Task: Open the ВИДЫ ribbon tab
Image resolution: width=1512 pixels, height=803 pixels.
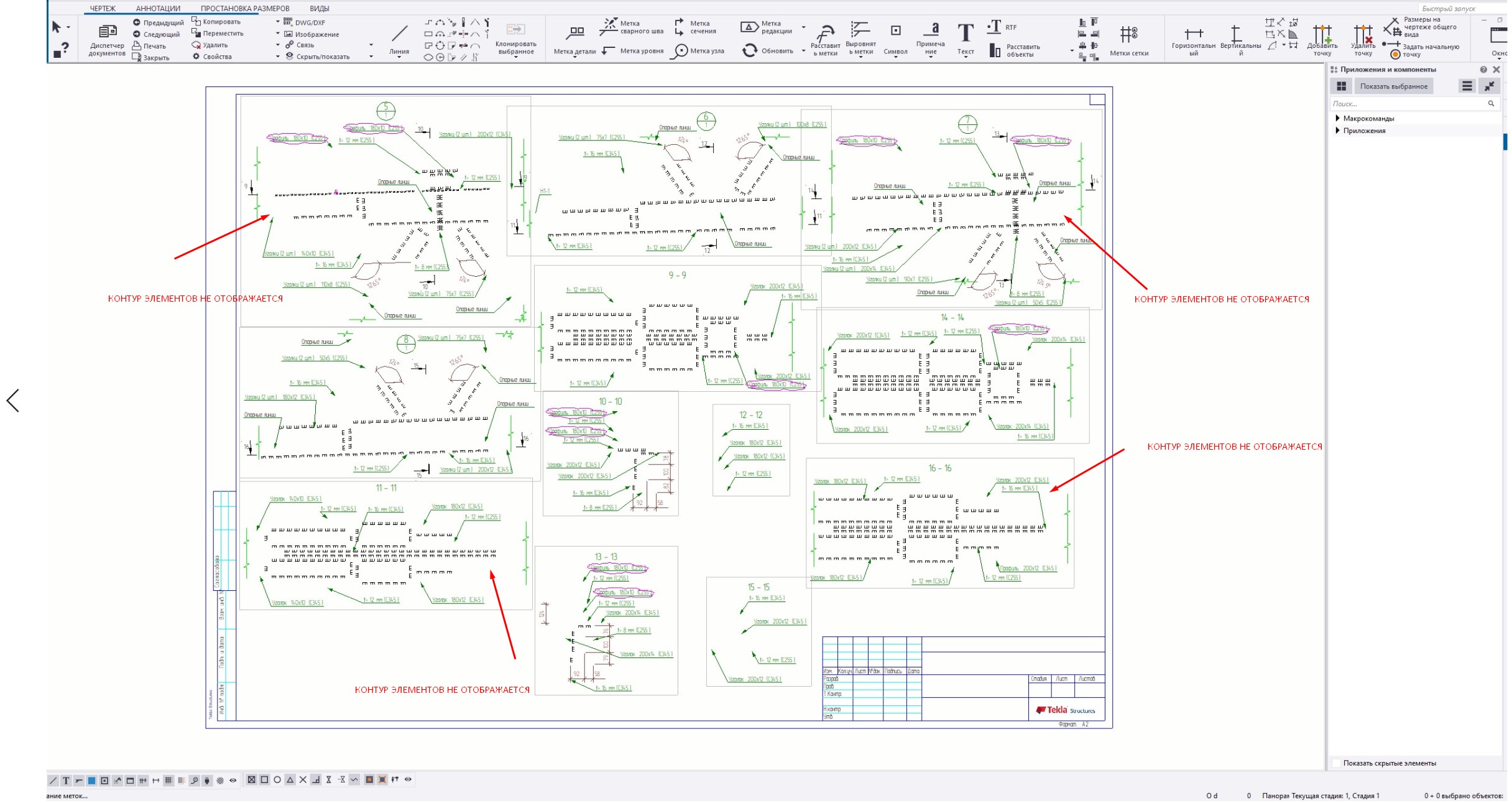Action: pyautogui.click(x=319, y=9)
